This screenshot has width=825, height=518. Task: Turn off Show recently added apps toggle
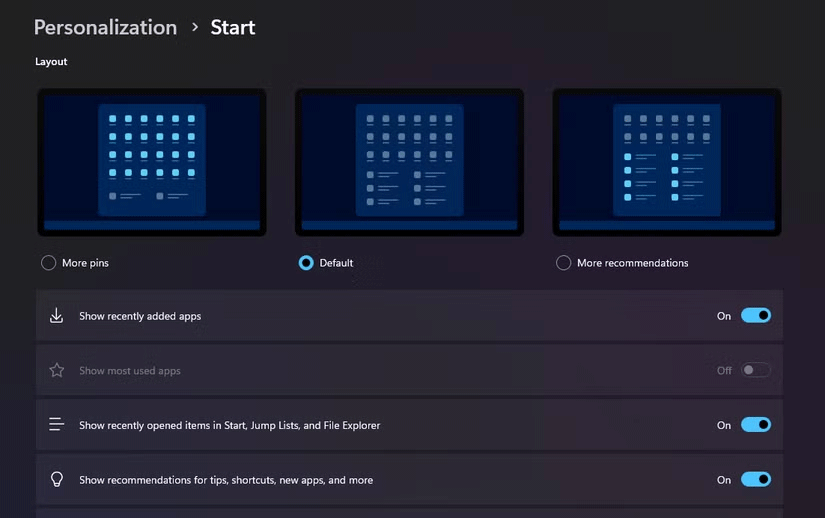pos(755,316)
